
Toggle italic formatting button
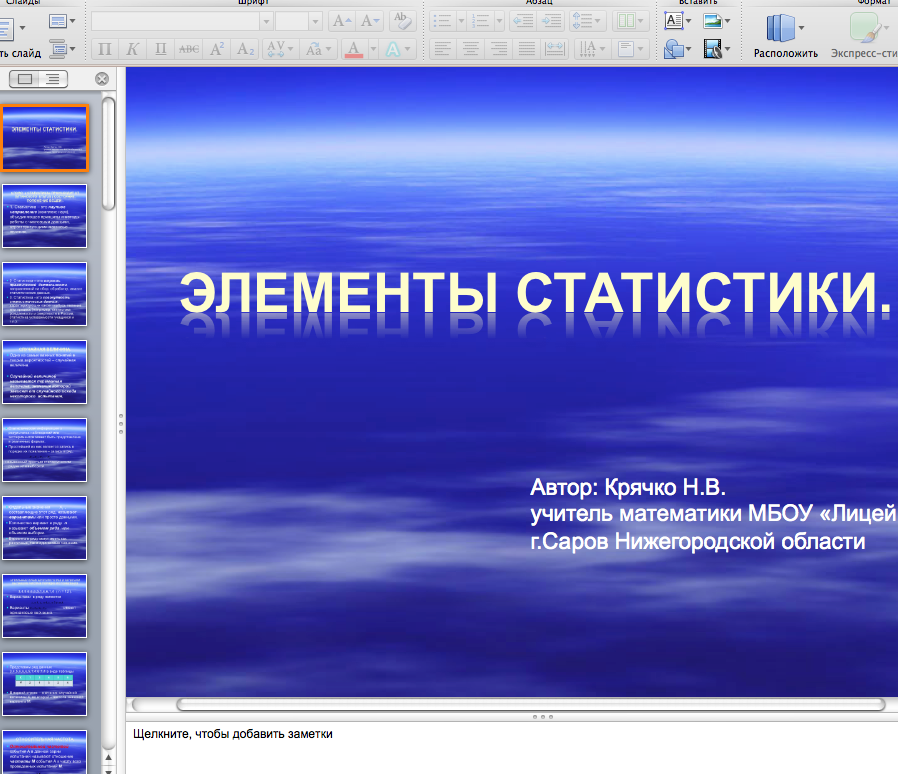click(x=132, y=49)
